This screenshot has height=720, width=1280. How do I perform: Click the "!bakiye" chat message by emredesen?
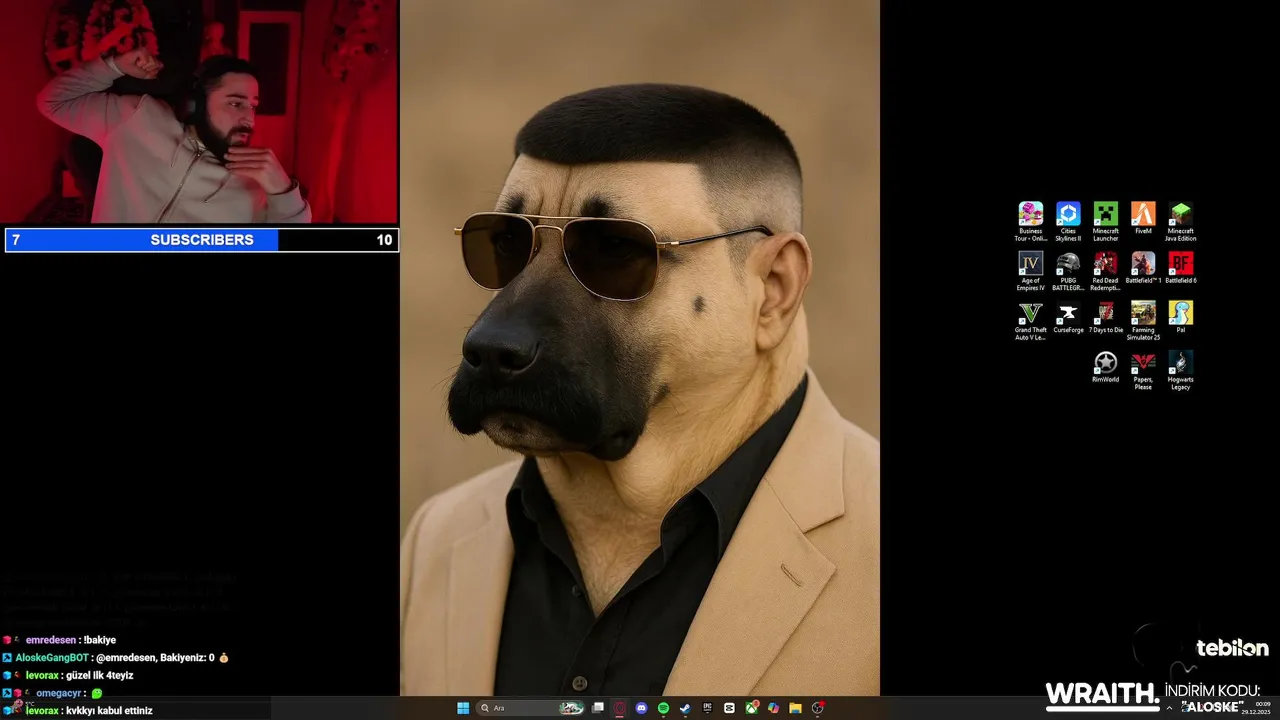click(x=98, y=640)
